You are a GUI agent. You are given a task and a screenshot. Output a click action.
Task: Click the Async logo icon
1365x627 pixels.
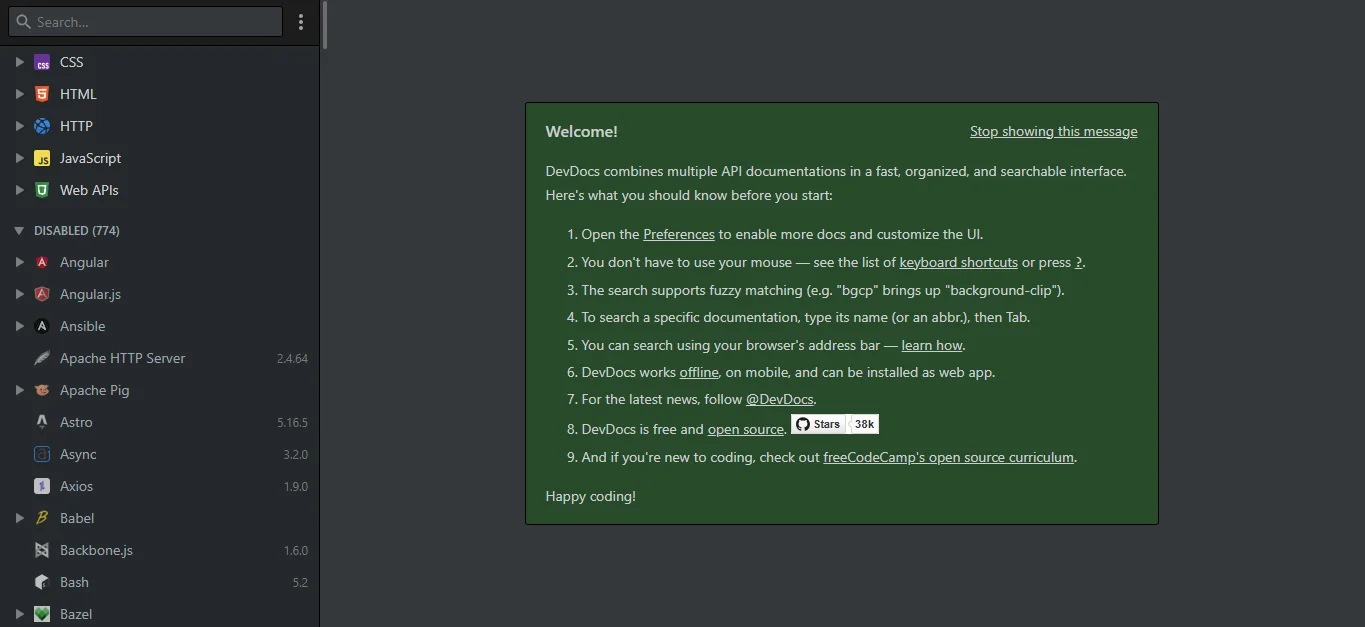tap(42, 454)
